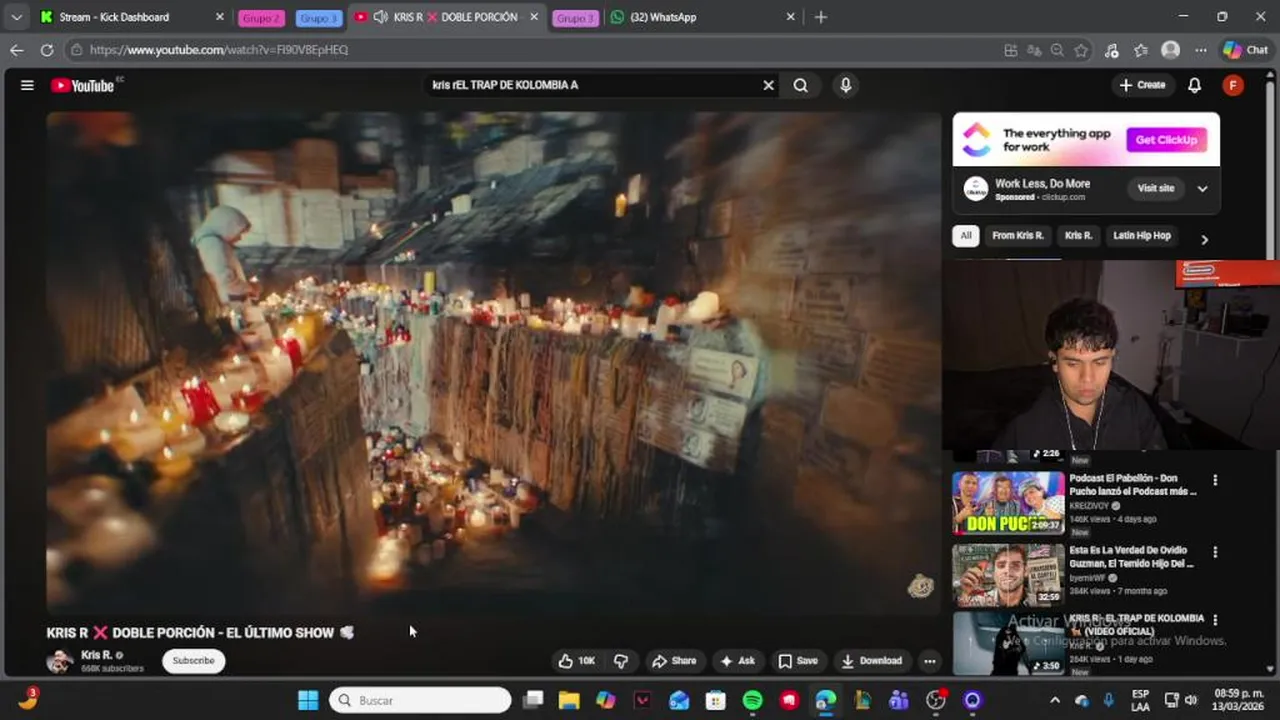Screen dimensions: 1280x720
Task: Open Spotify from the taskbar
Action: click(x=752, y=701)
